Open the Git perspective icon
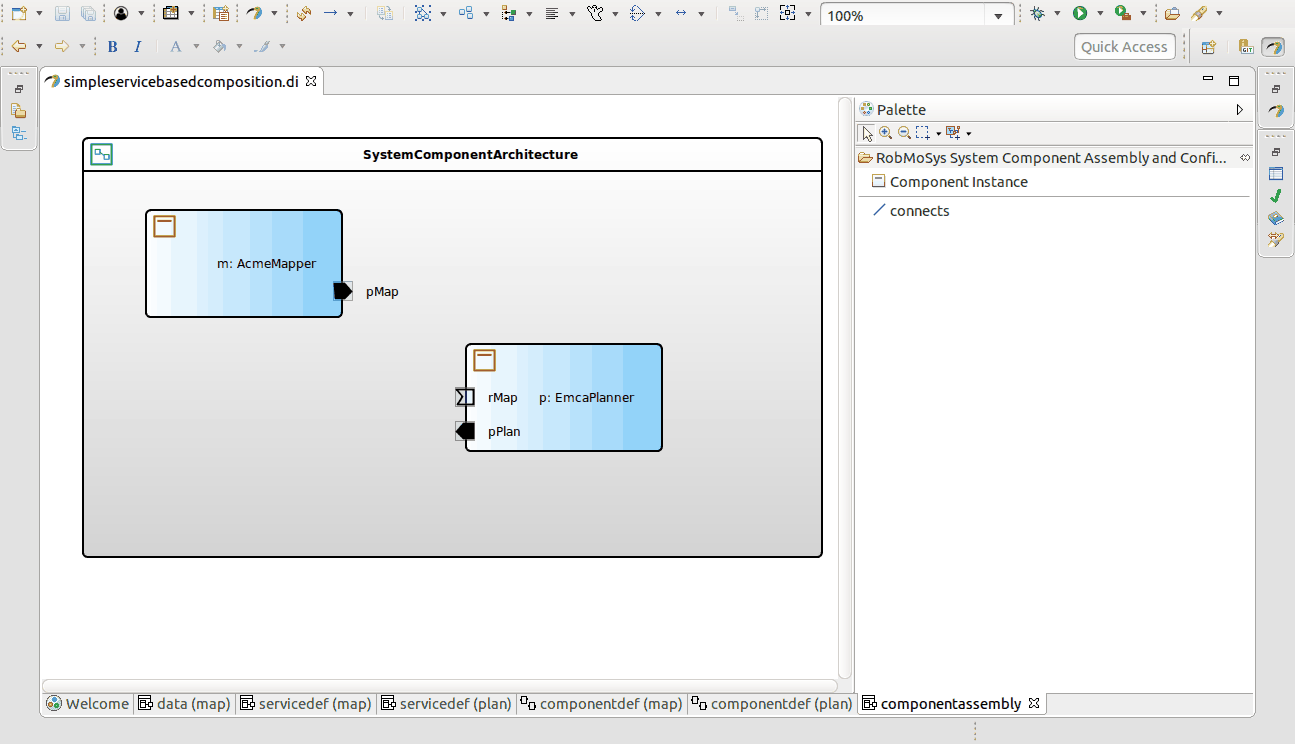The width and height of the screenshot is (1295, 744). point(1246,47)
